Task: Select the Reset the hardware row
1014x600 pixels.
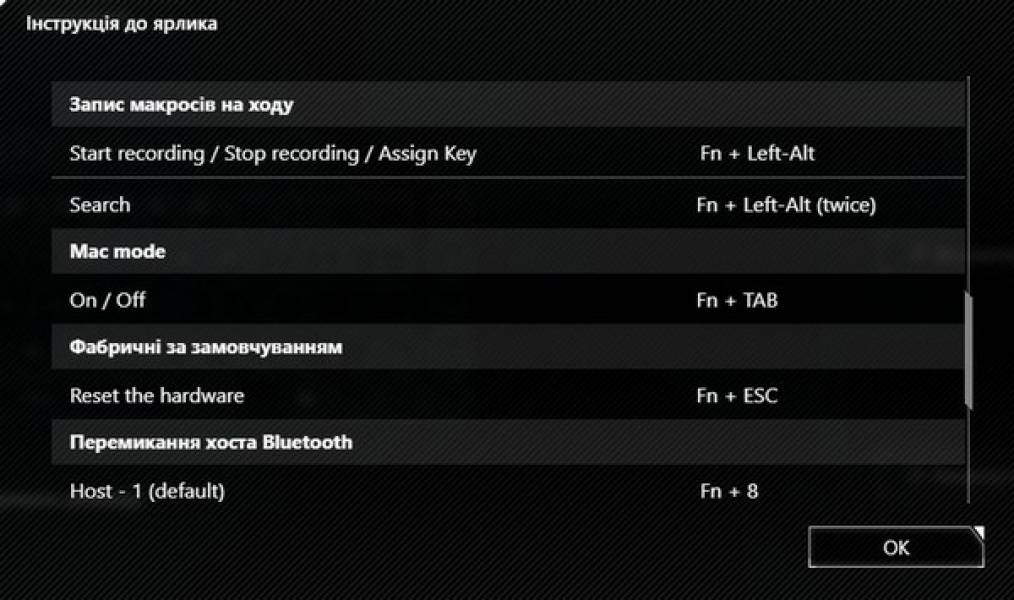Action: pyautogui.click(x=156, y=396)
